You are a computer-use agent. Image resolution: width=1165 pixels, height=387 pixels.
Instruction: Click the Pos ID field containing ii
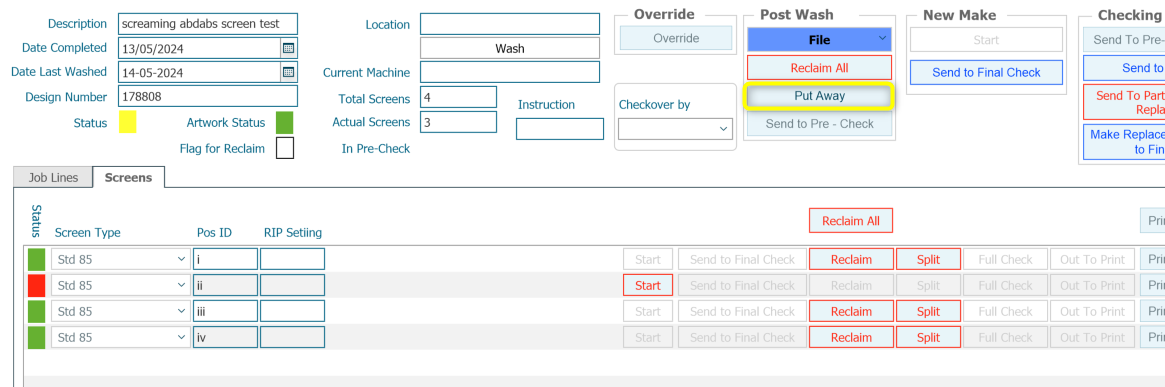225,285
